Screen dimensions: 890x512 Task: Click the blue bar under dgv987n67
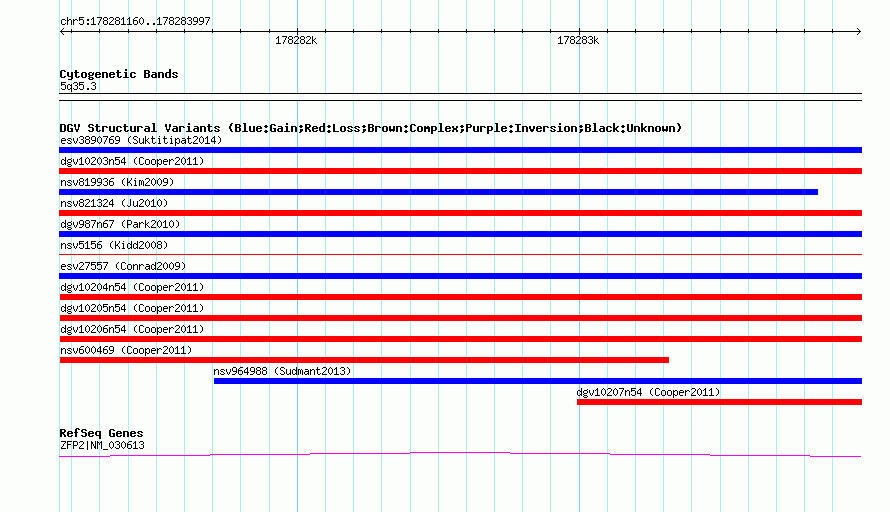click(460, 234)
